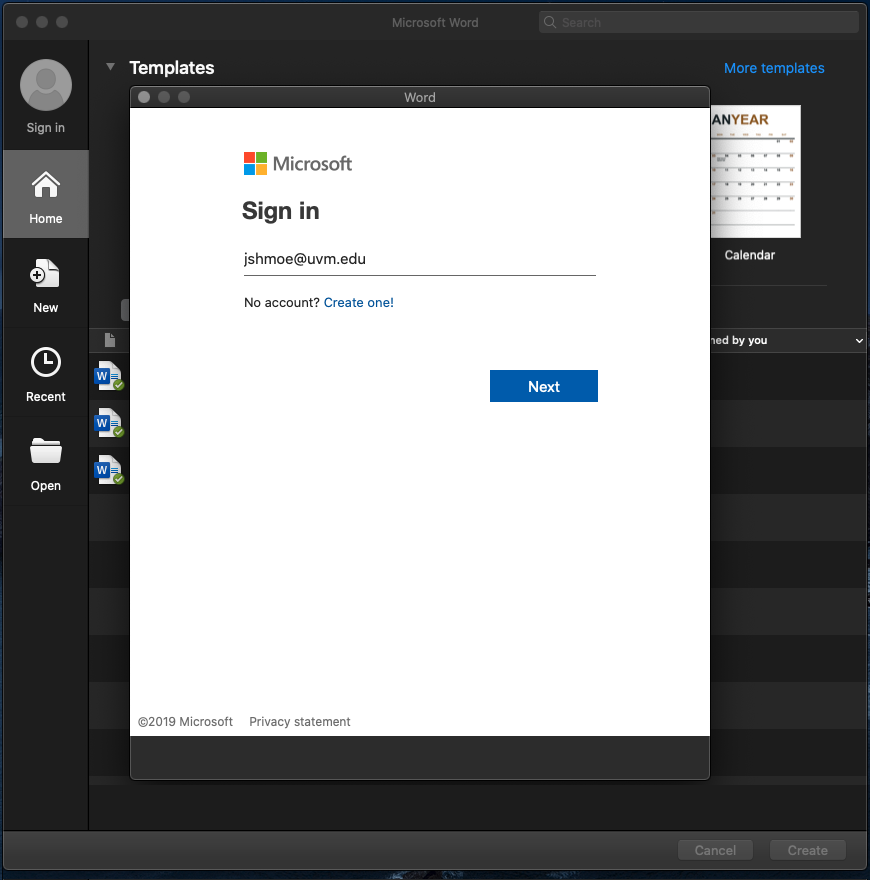View the Privacy statement
870x880 pixels.
[299, 721]
